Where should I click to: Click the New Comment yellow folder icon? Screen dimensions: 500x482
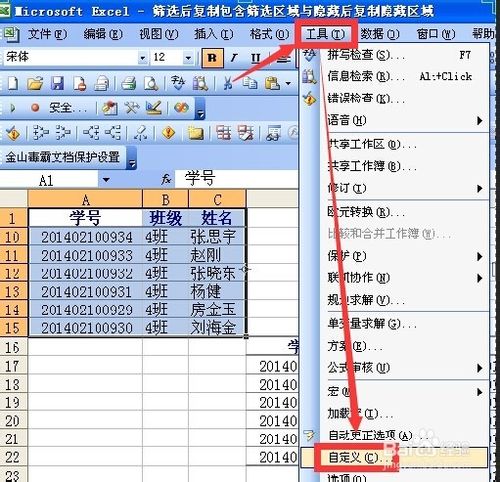point(196,133)
